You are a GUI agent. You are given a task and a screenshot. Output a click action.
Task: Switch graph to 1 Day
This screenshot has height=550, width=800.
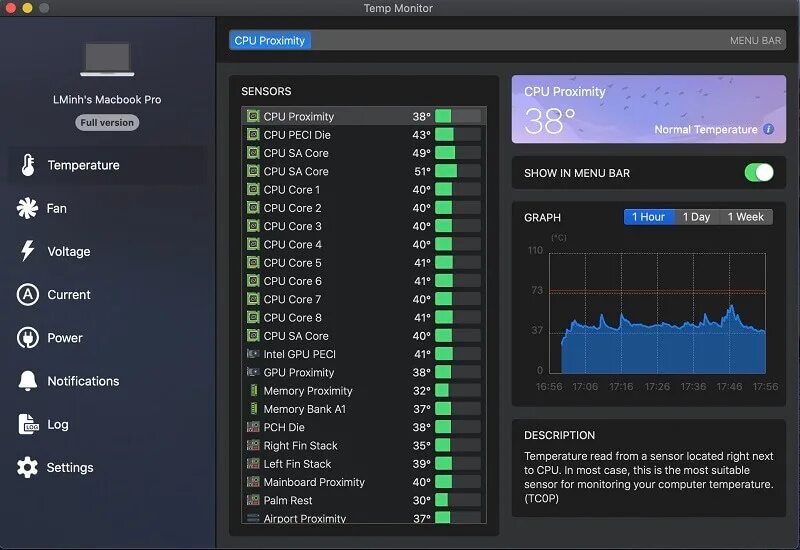[696, 217]
